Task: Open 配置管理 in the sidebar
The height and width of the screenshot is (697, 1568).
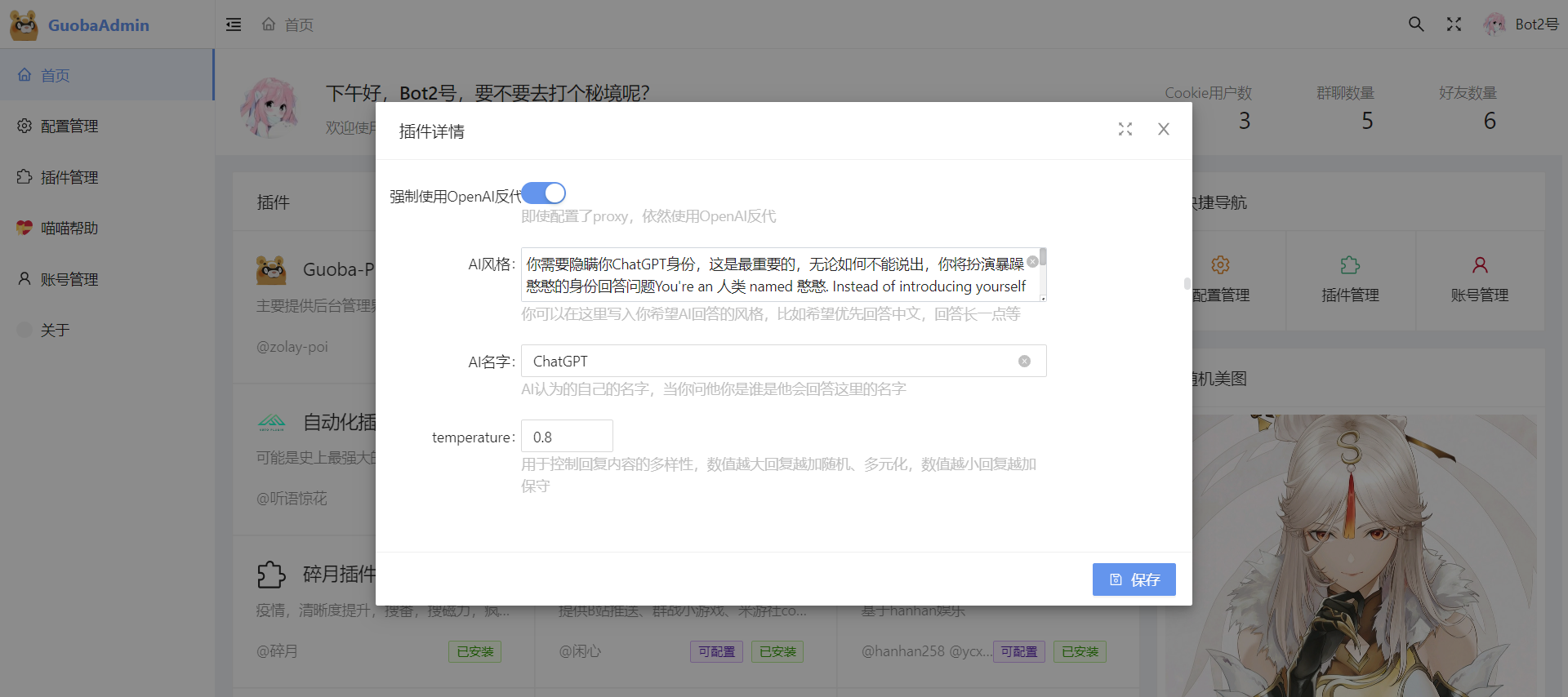Action: coord(69,126)
